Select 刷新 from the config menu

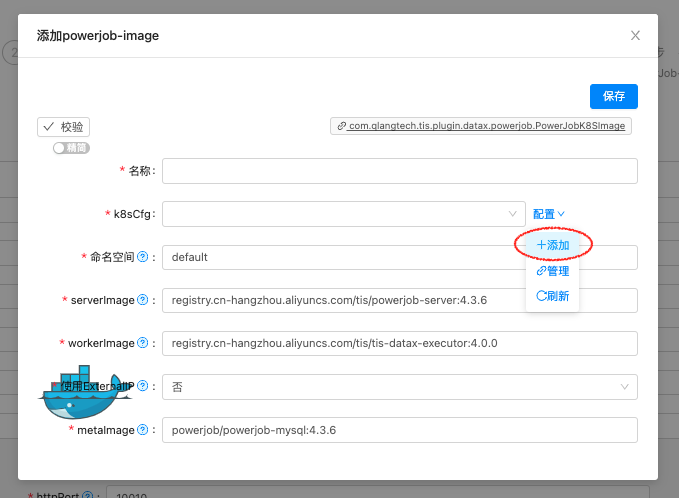(x=553, y=296)
